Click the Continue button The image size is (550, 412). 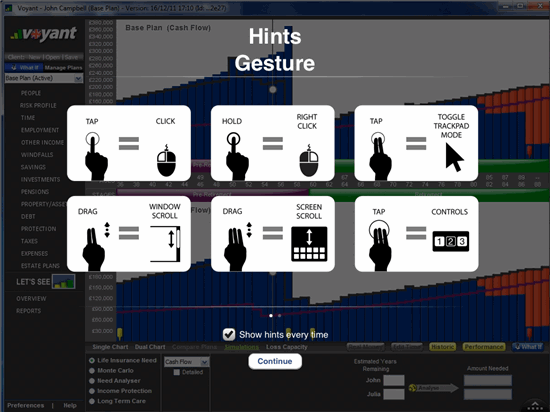coord(275,361)
